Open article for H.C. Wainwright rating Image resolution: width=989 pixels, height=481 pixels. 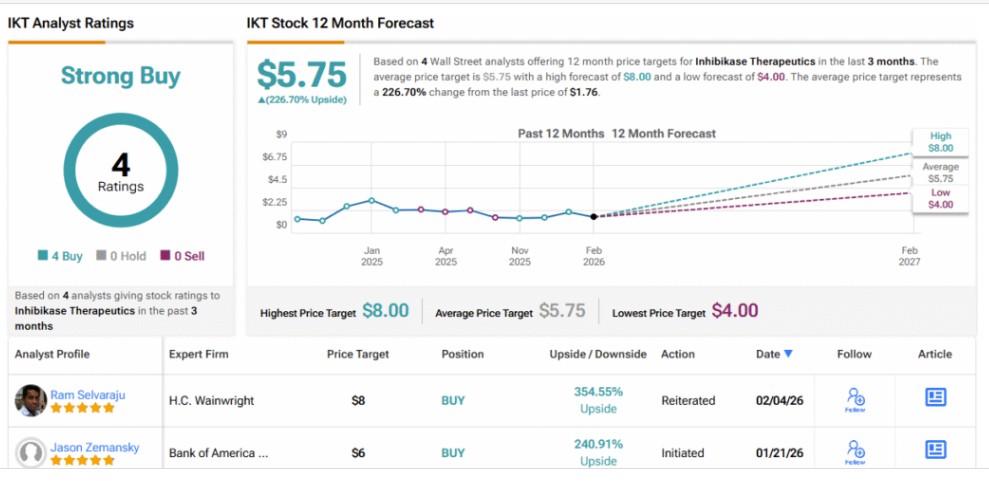935,397
